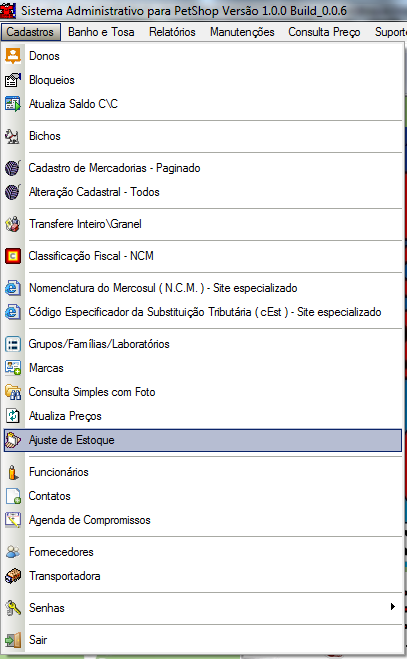Screen dimensions: 407x659
Task: Expand the Senhas submenu arrow
Action: pos(392,606)
